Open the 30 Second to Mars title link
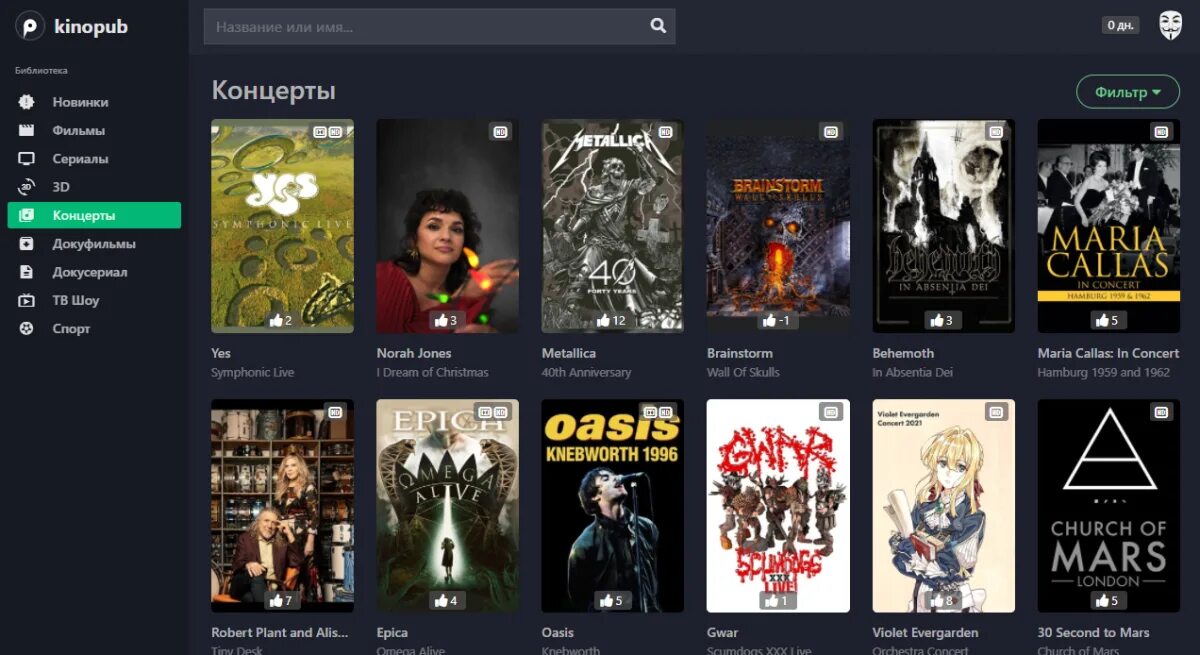Viewport: 1200px width, 655px height. coord(1093,632)
